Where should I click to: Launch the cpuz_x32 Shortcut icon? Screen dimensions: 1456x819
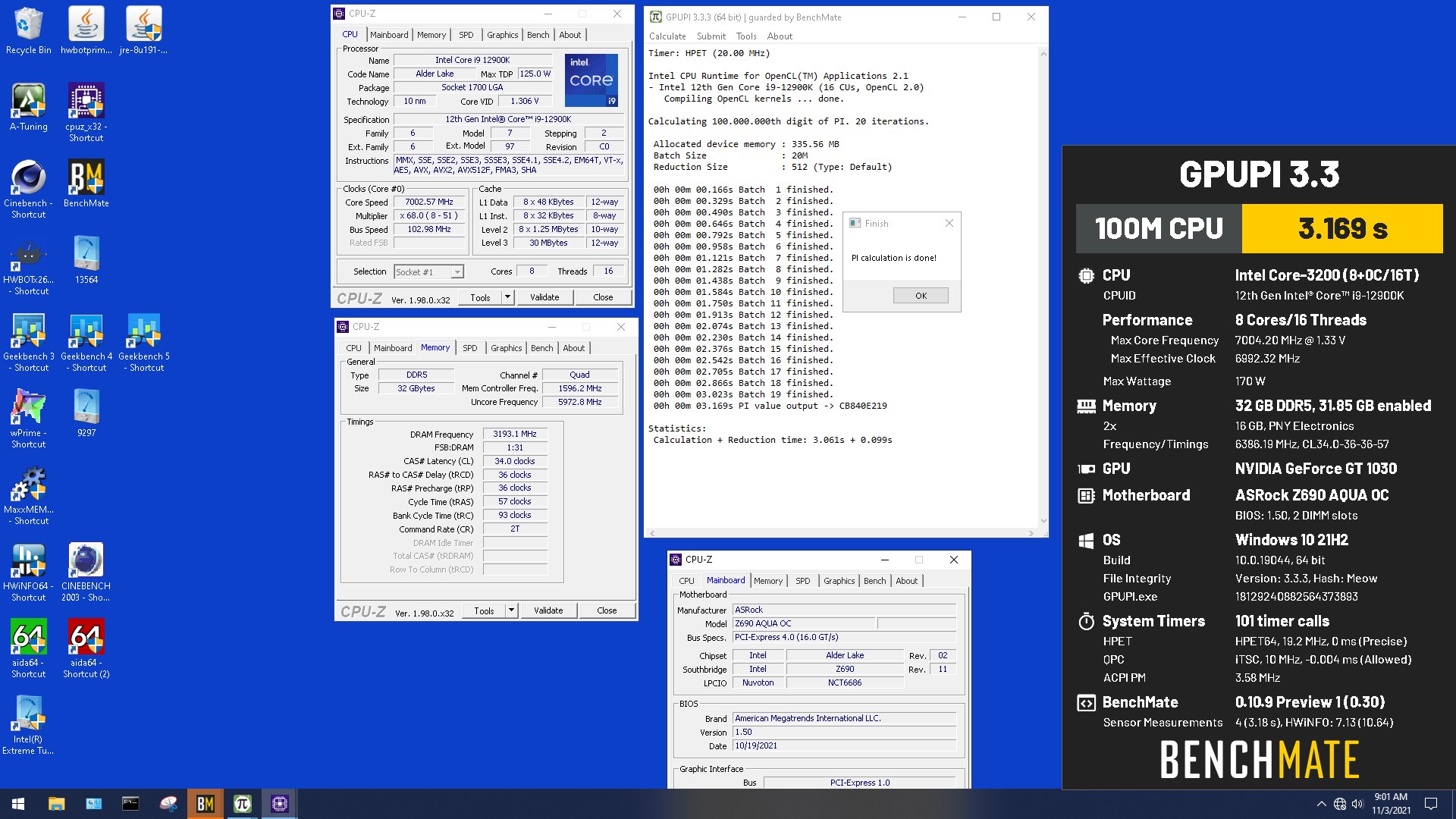86,112
